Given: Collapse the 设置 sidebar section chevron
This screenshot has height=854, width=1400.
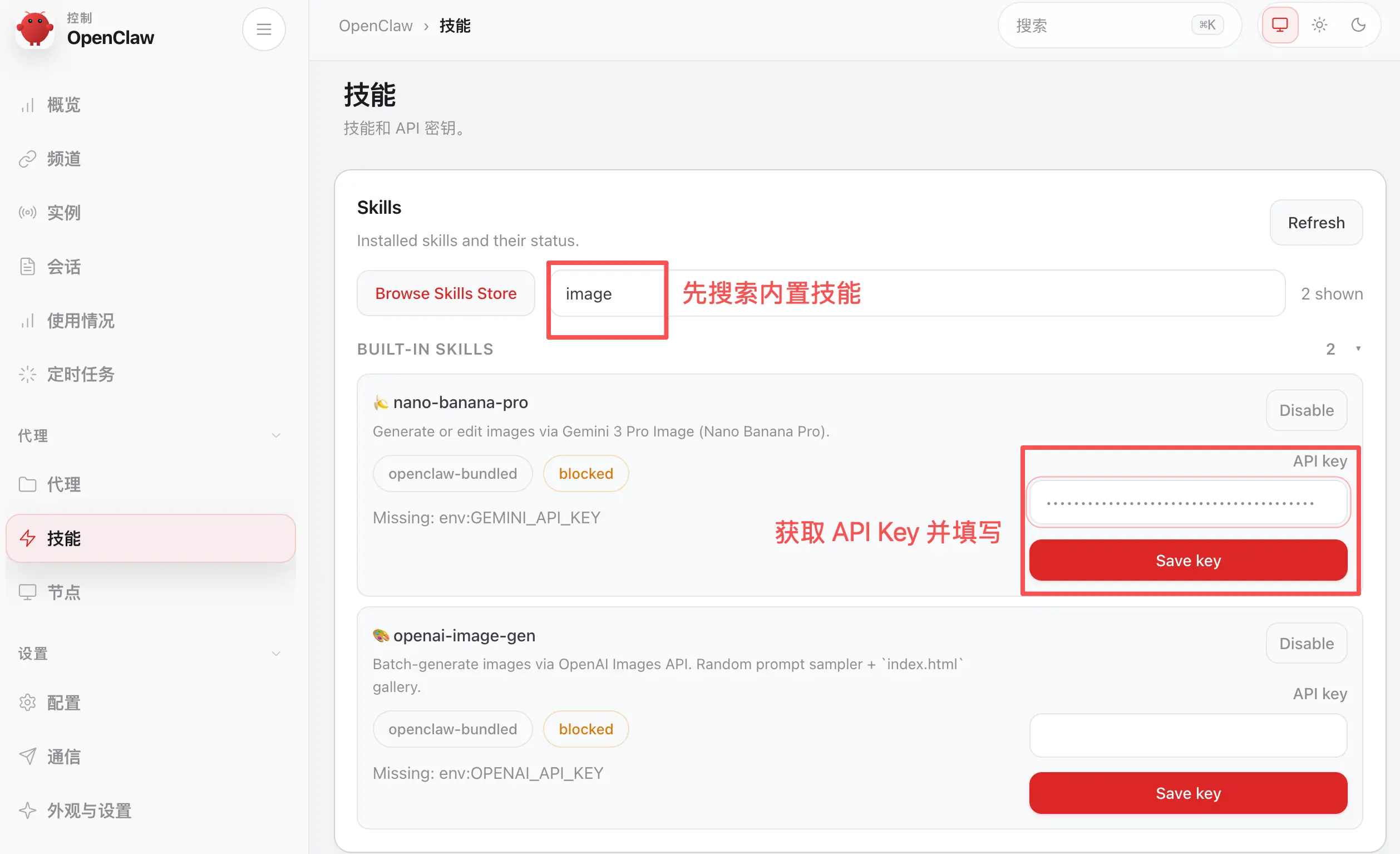Looking at the screenshot, I should 276,653.
